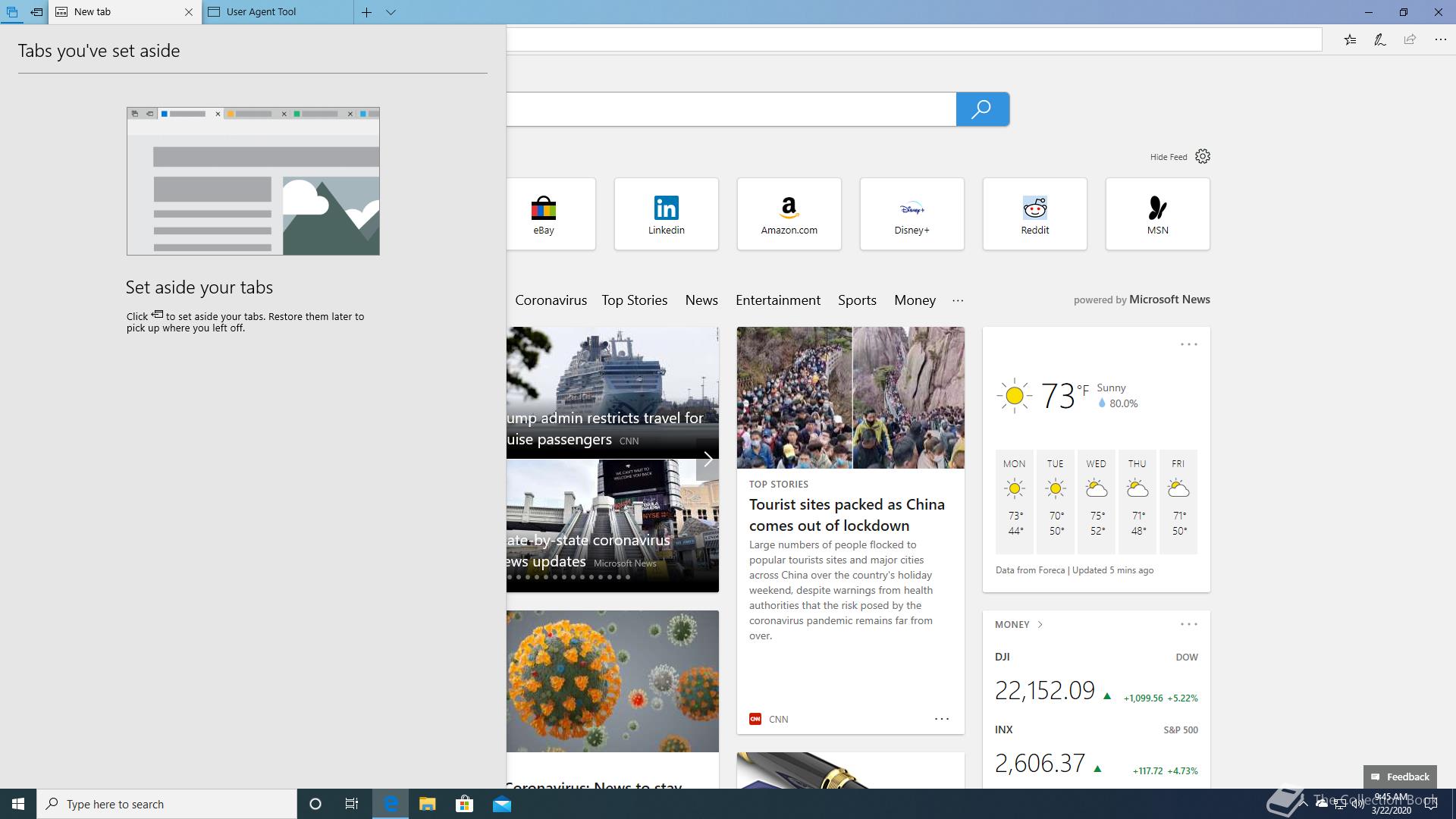Open the Favorites hub star icon

[x=1350, y=39]
